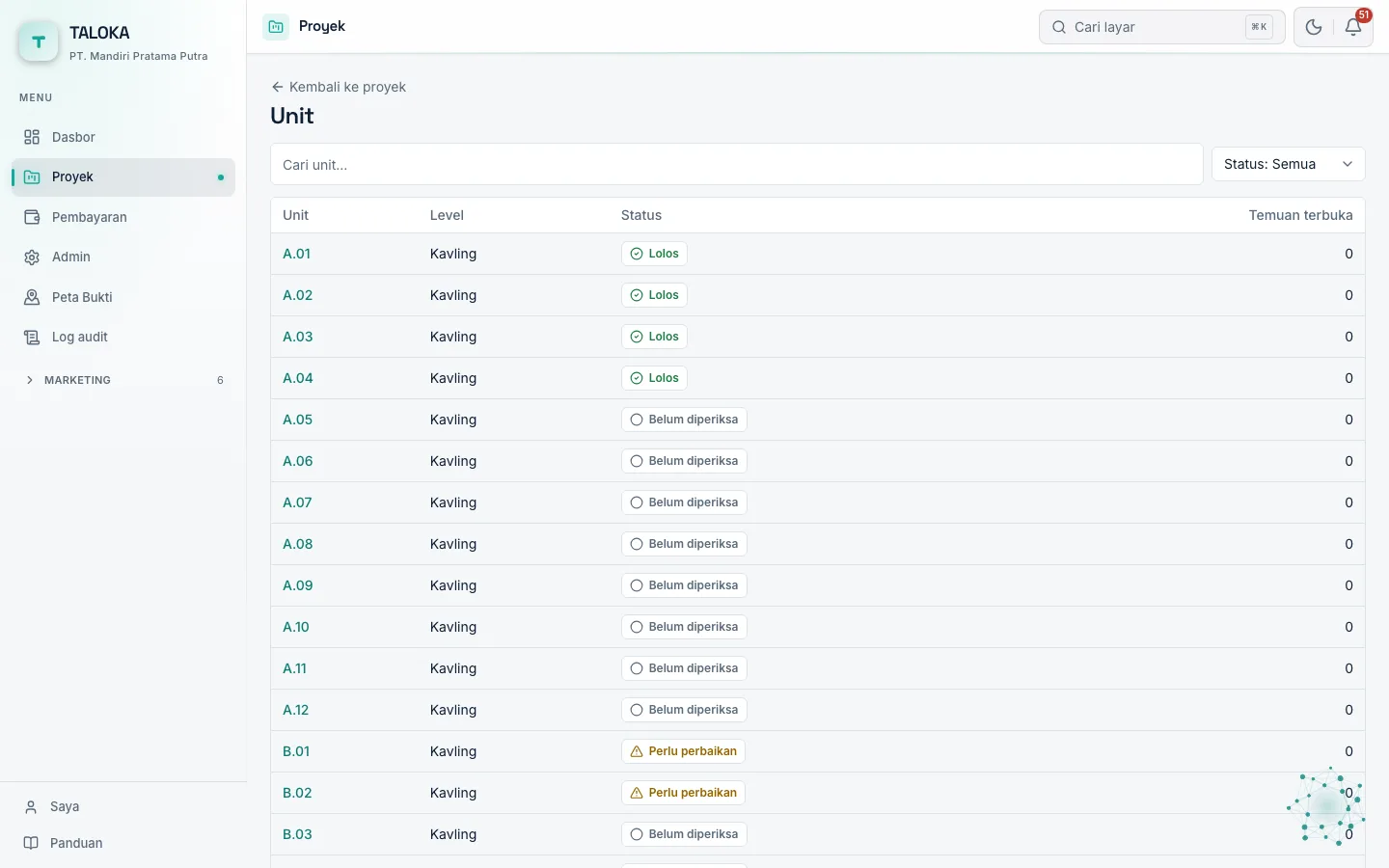This screenshot has height=868, width=1389.
Task: Focus the Cari layar search box
Action: tap(1161, 27)
